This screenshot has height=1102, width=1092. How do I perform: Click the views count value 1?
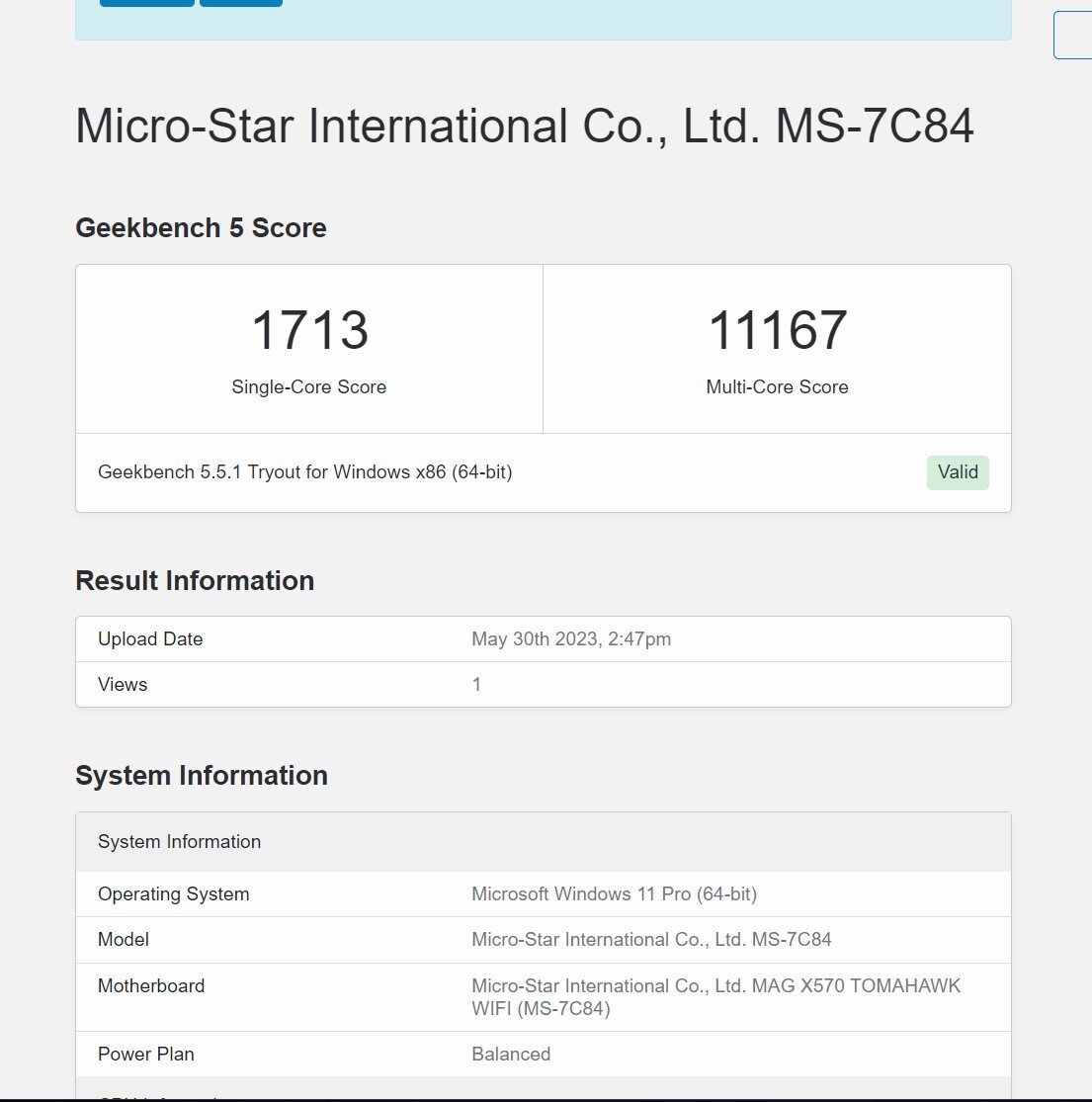pyautogui.click(x=476, y=685)
